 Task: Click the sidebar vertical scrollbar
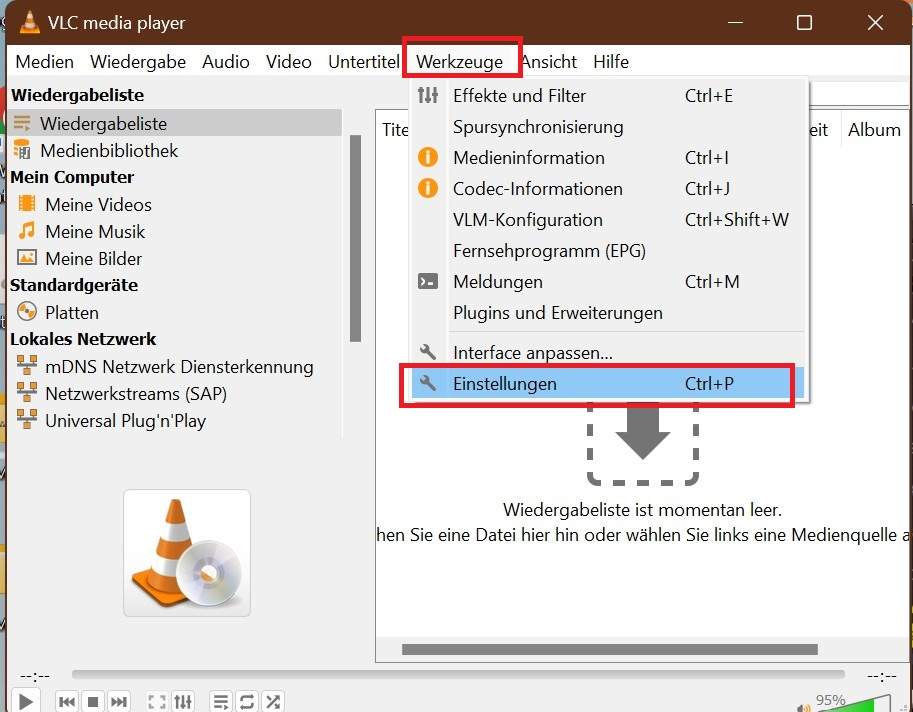[355, 238]
